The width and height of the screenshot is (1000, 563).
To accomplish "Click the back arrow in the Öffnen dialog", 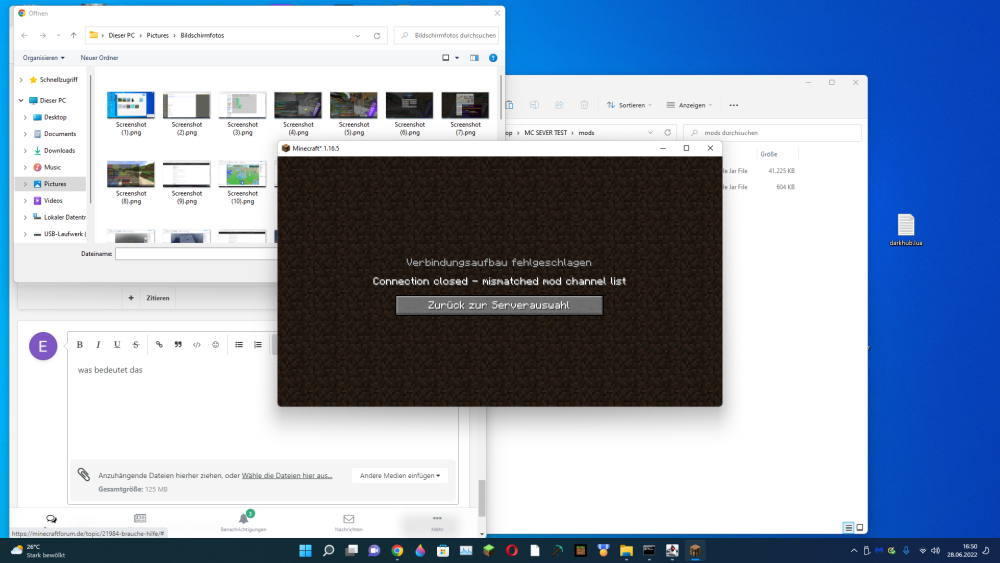I will (24, 36).
